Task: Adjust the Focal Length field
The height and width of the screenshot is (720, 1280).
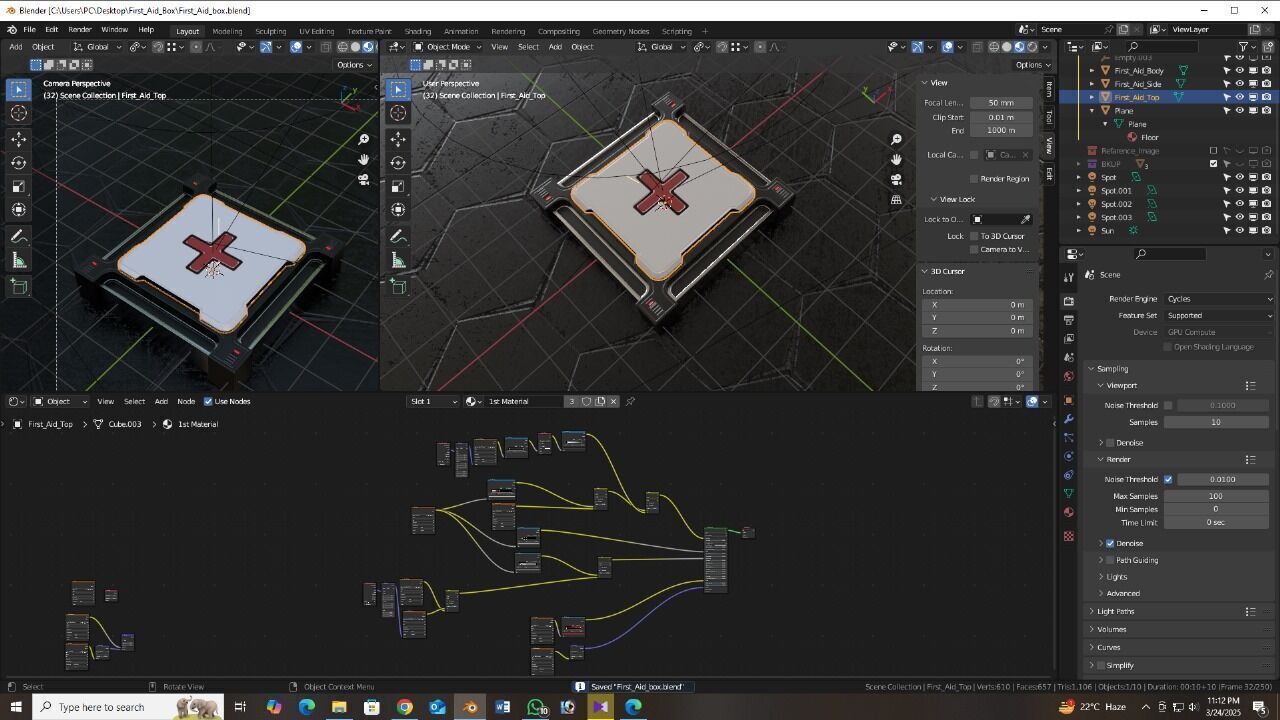Action: coord(1000,103)
